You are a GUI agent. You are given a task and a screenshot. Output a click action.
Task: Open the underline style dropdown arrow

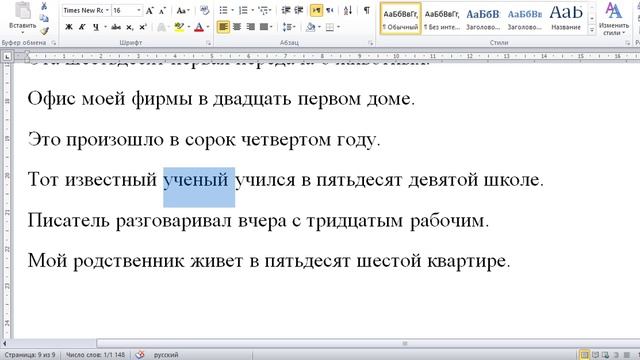click(x=105, y=27)
